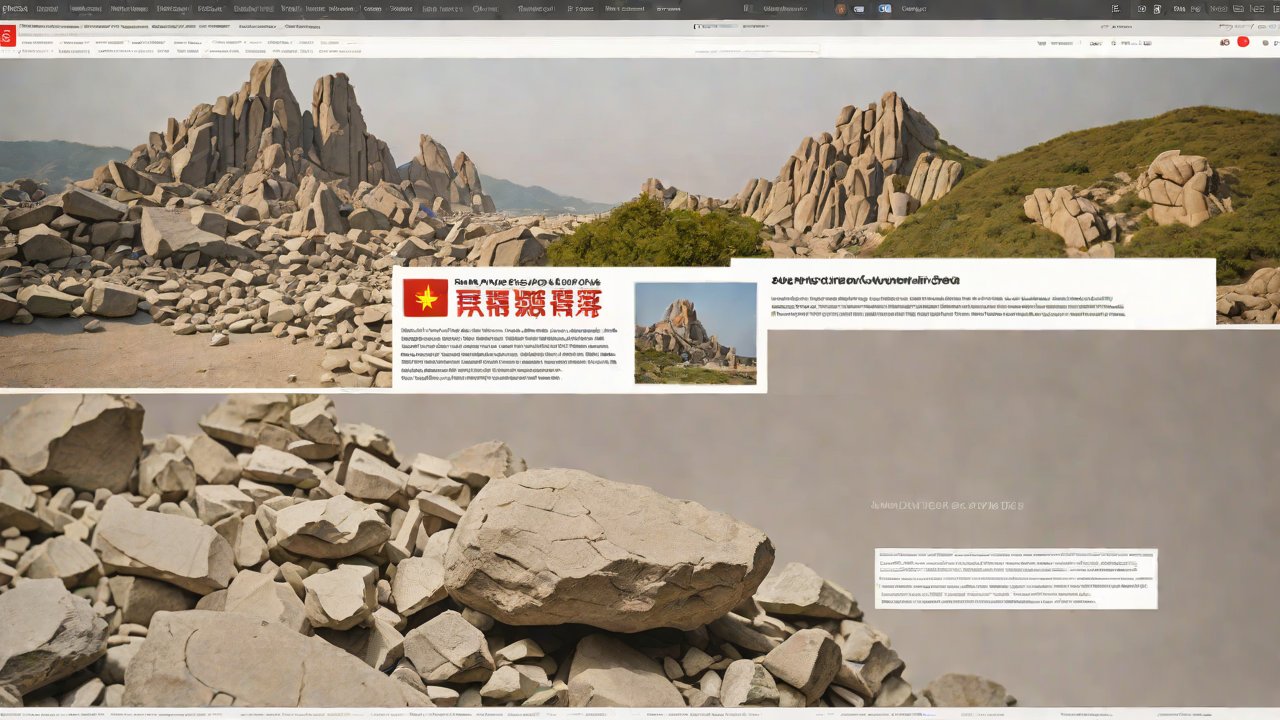Open the second menu in the top menu bar
Viewport: 1280px width, 720px height.
[46, 9]
